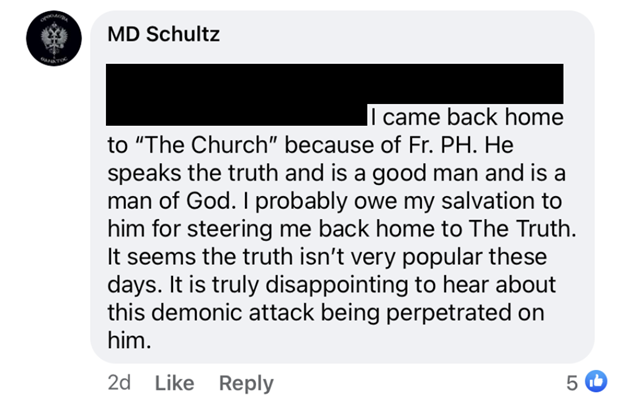
Task: Reply to the MD Schultz comment
Action: pos(246,384)
